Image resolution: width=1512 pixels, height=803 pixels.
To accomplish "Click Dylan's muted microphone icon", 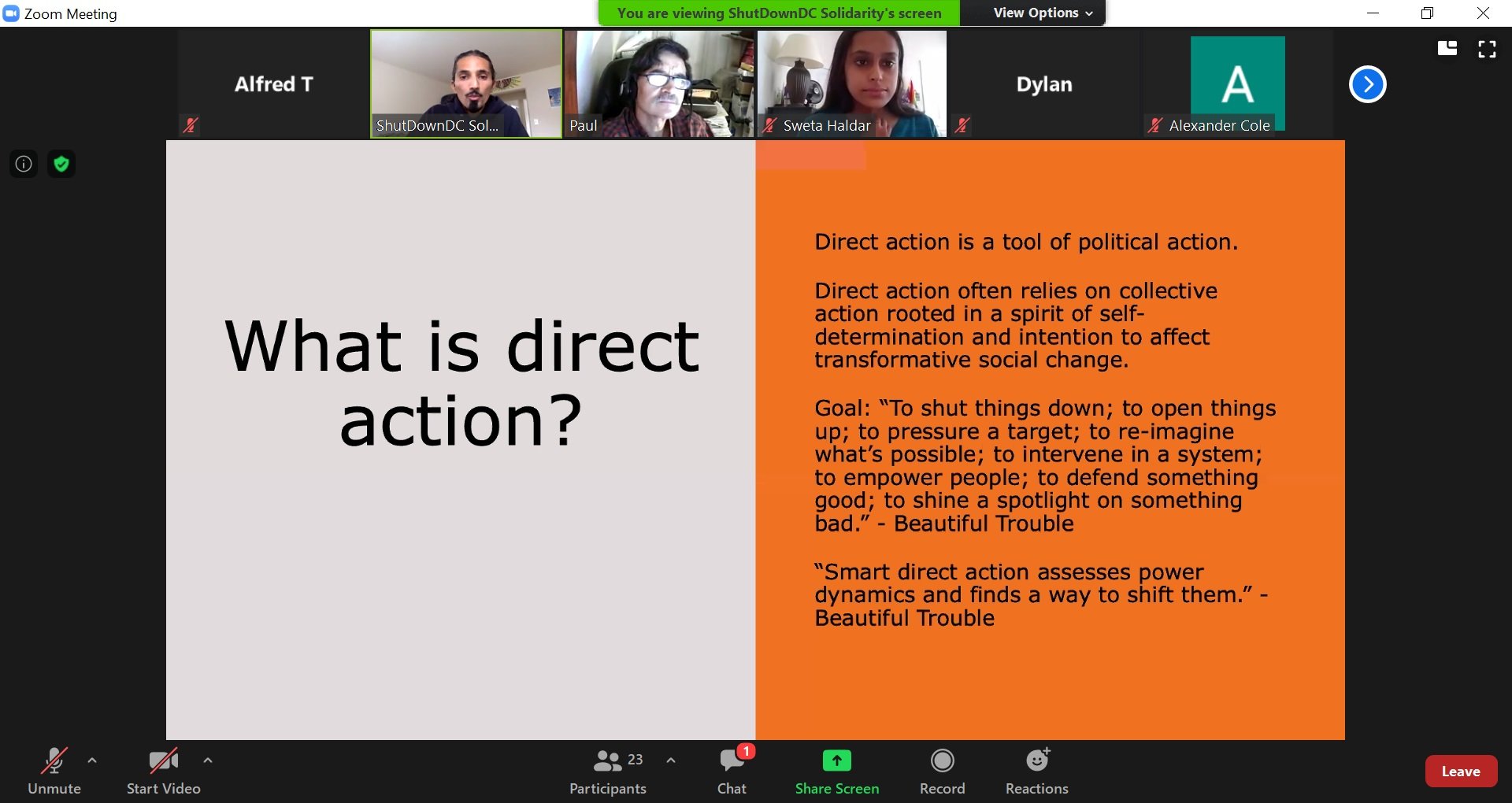I will coord(962,124).
